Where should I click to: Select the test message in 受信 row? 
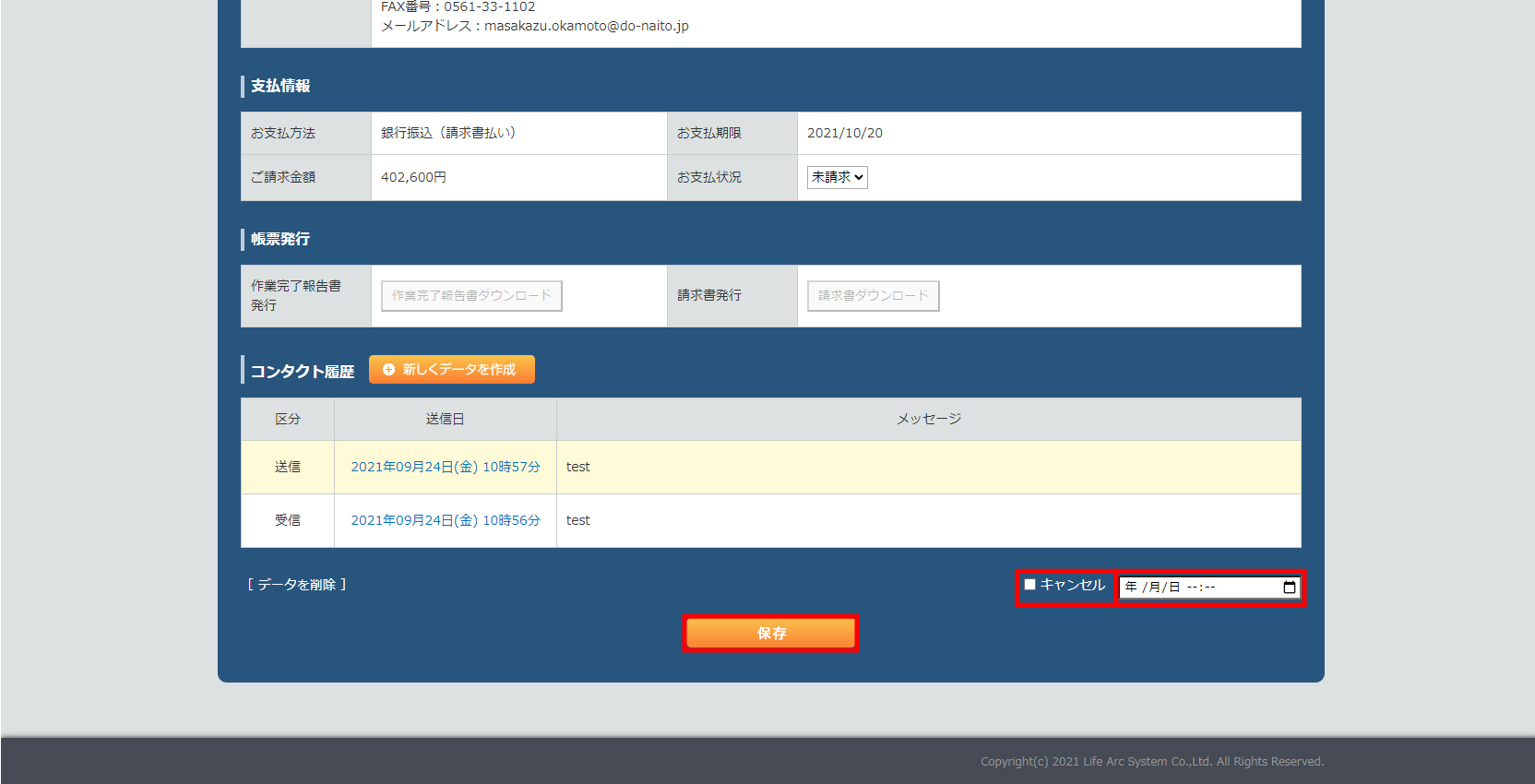tap(578, 521)
